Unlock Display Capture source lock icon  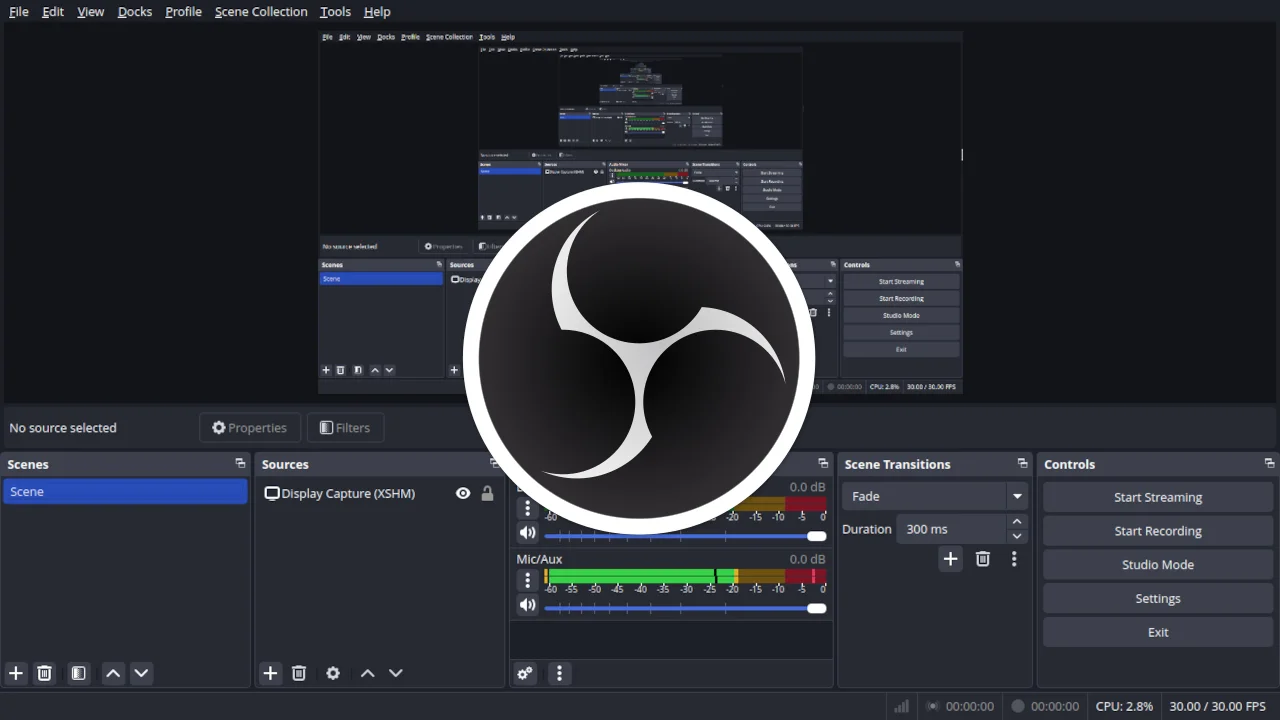pyautogui.click(x=487, y=493)
